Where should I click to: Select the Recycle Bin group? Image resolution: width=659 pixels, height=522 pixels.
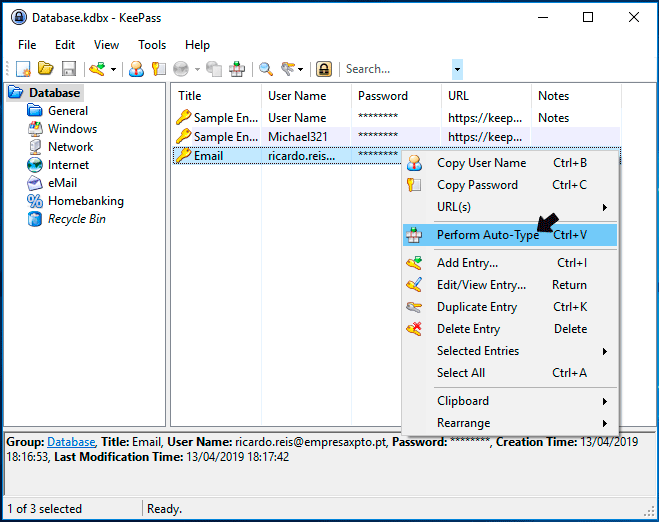click(x=76, y=219)
